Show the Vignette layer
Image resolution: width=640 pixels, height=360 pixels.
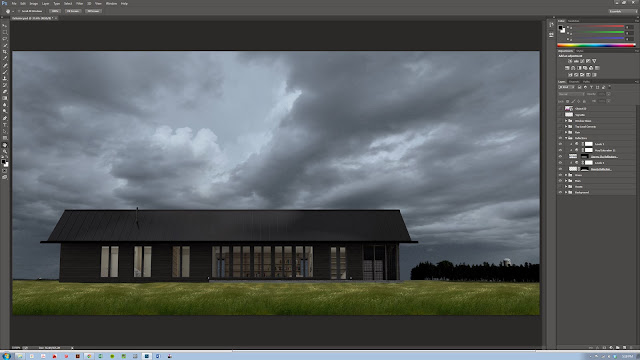point(560,115)
